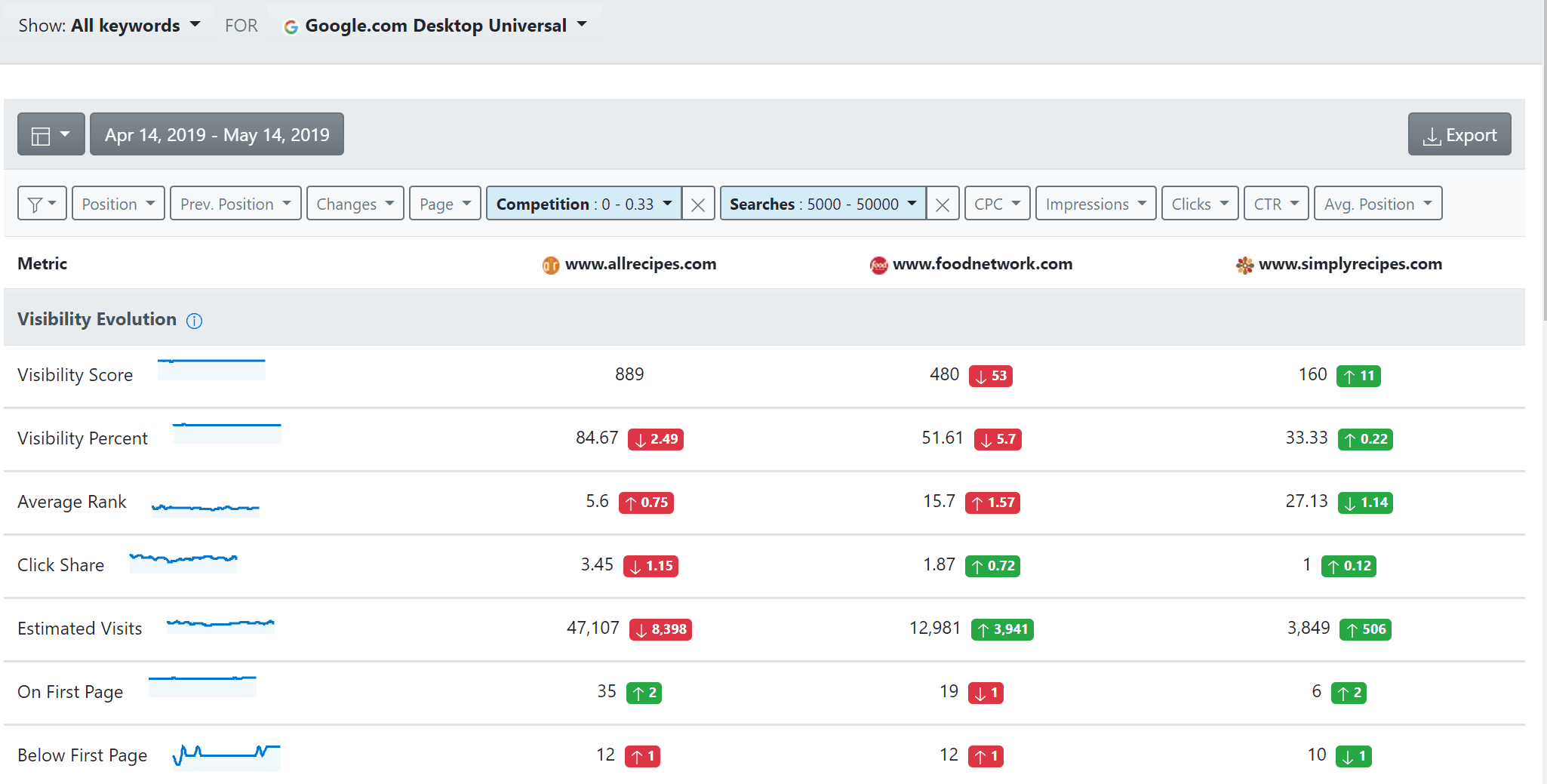
Task: Click the red 2.49 change badge
Action: click(656, 439)
